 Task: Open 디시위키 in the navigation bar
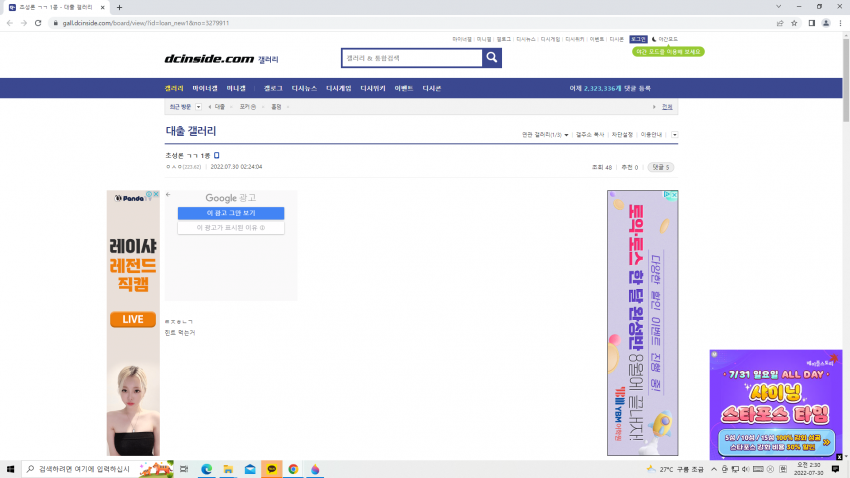tap(373, 88)
